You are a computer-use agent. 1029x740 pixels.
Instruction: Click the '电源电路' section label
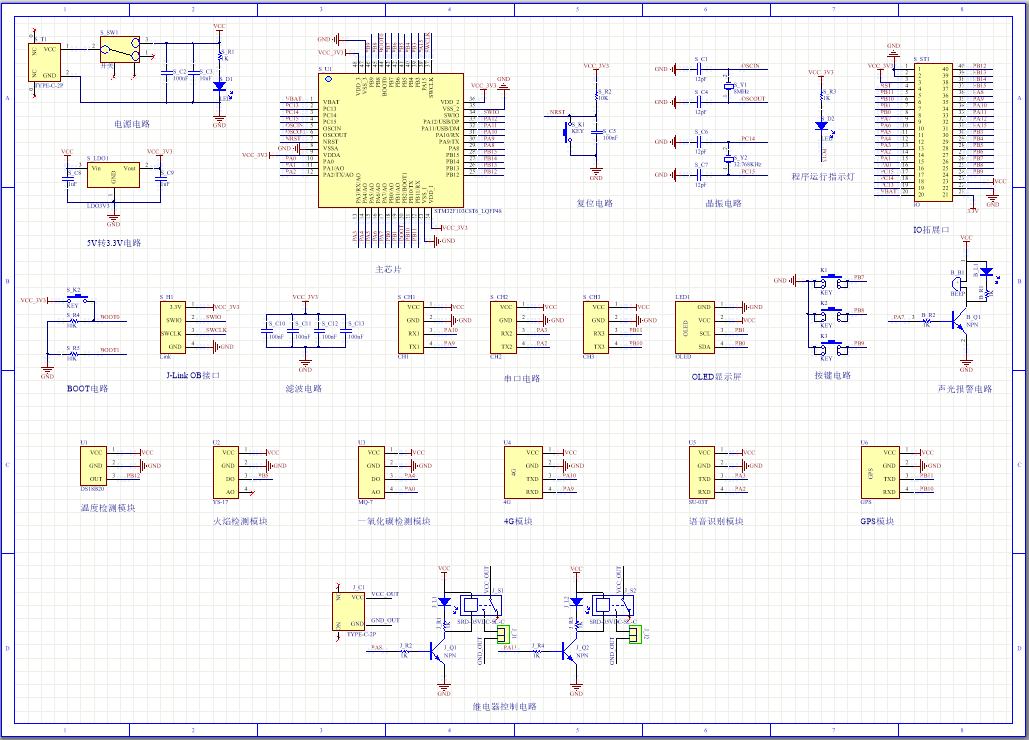pyautogui.click(x=132, y=124)
